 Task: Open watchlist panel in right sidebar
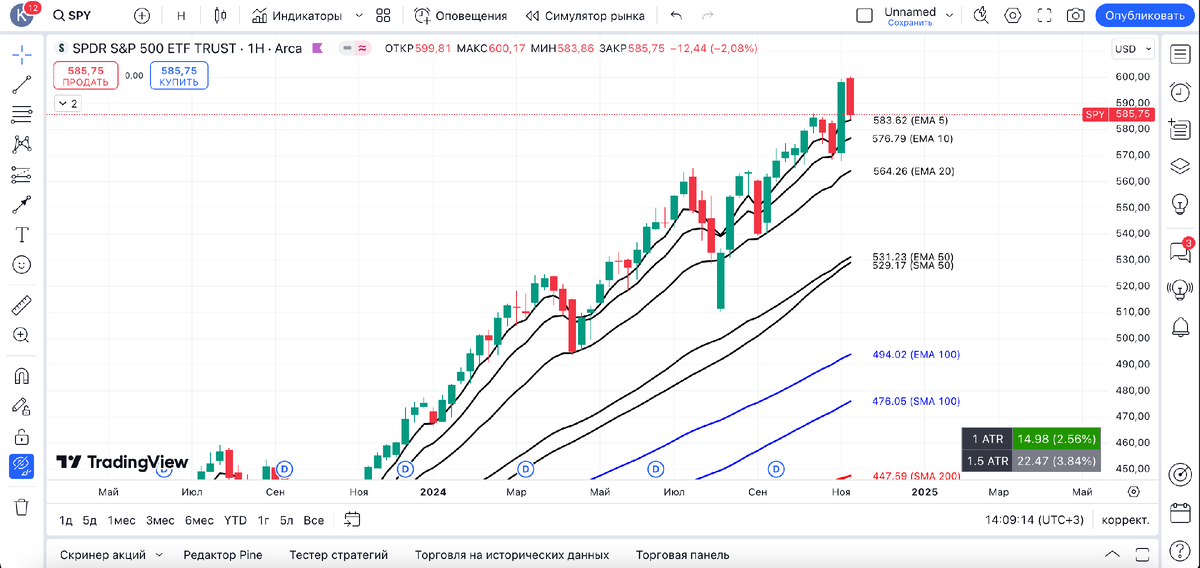pos(1180,53)
